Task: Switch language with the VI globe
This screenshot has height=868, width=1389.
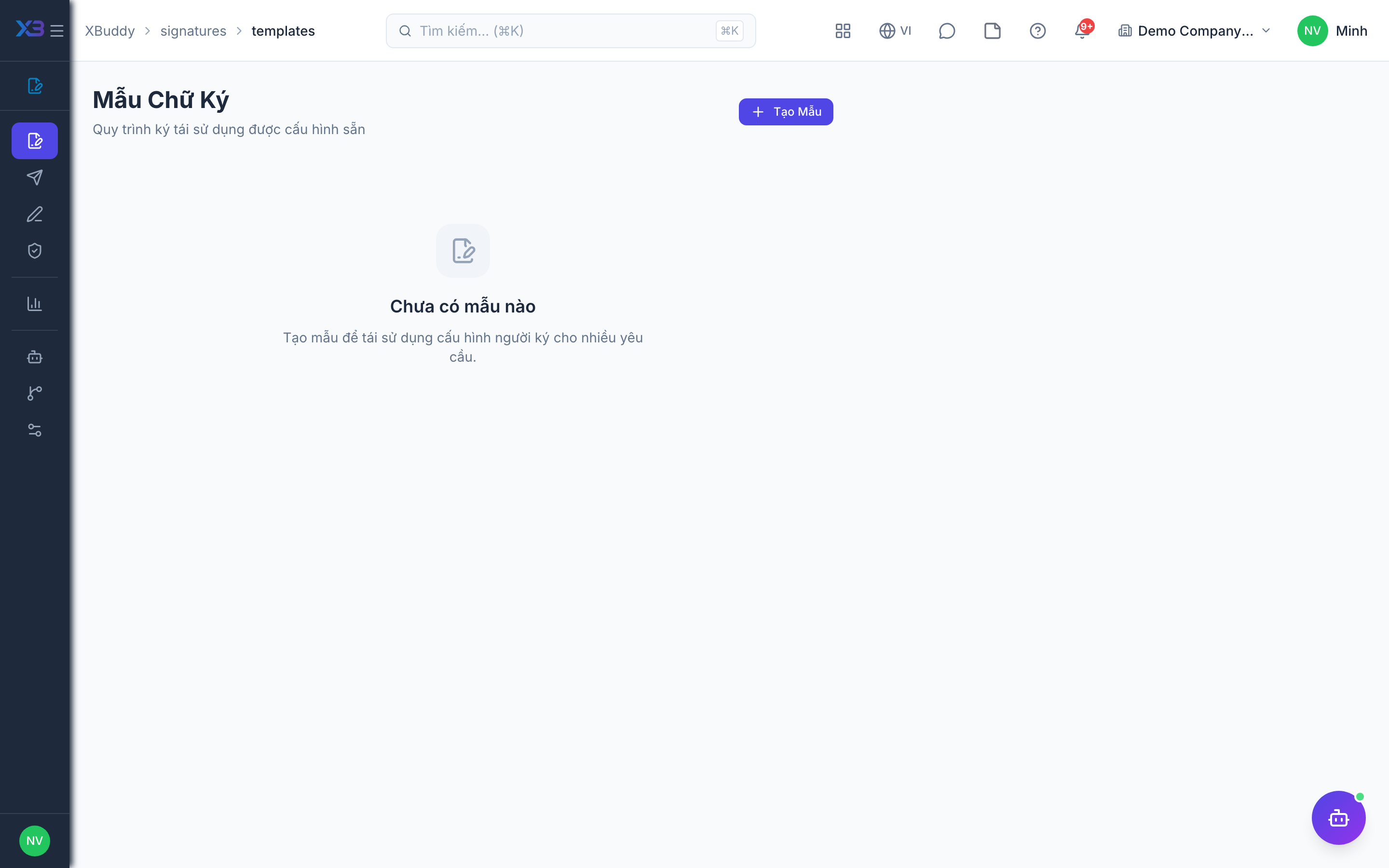Action: pyautogui.click(x=895, y=31)
